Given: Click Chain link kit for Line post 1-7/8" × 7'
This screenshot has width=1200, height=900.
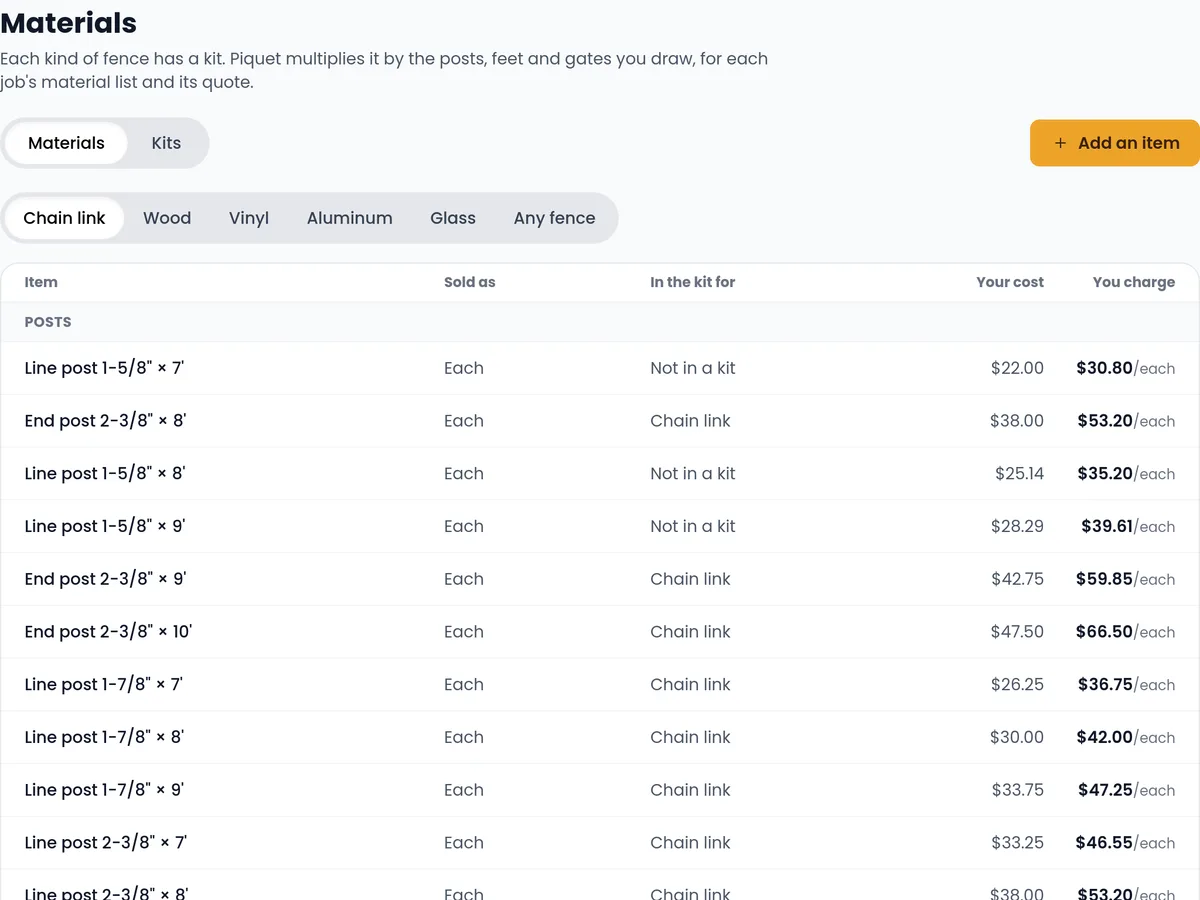Looking at the screenshot, I should coord(690,685).
